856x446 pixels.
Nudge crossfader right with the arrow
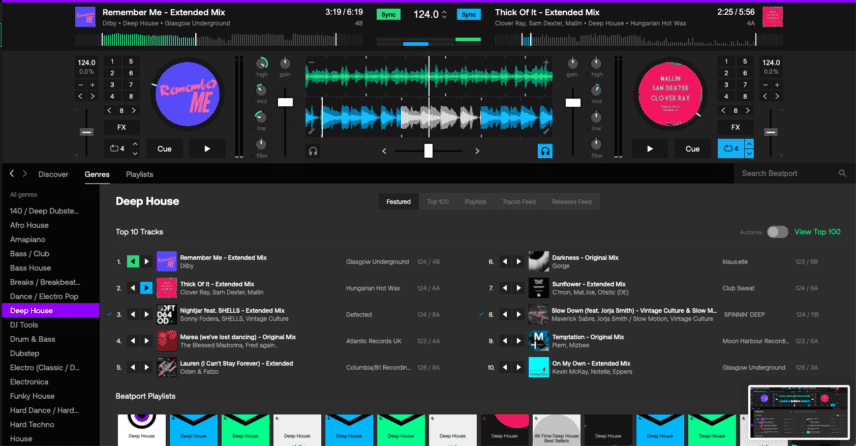(x=477, y=151)
